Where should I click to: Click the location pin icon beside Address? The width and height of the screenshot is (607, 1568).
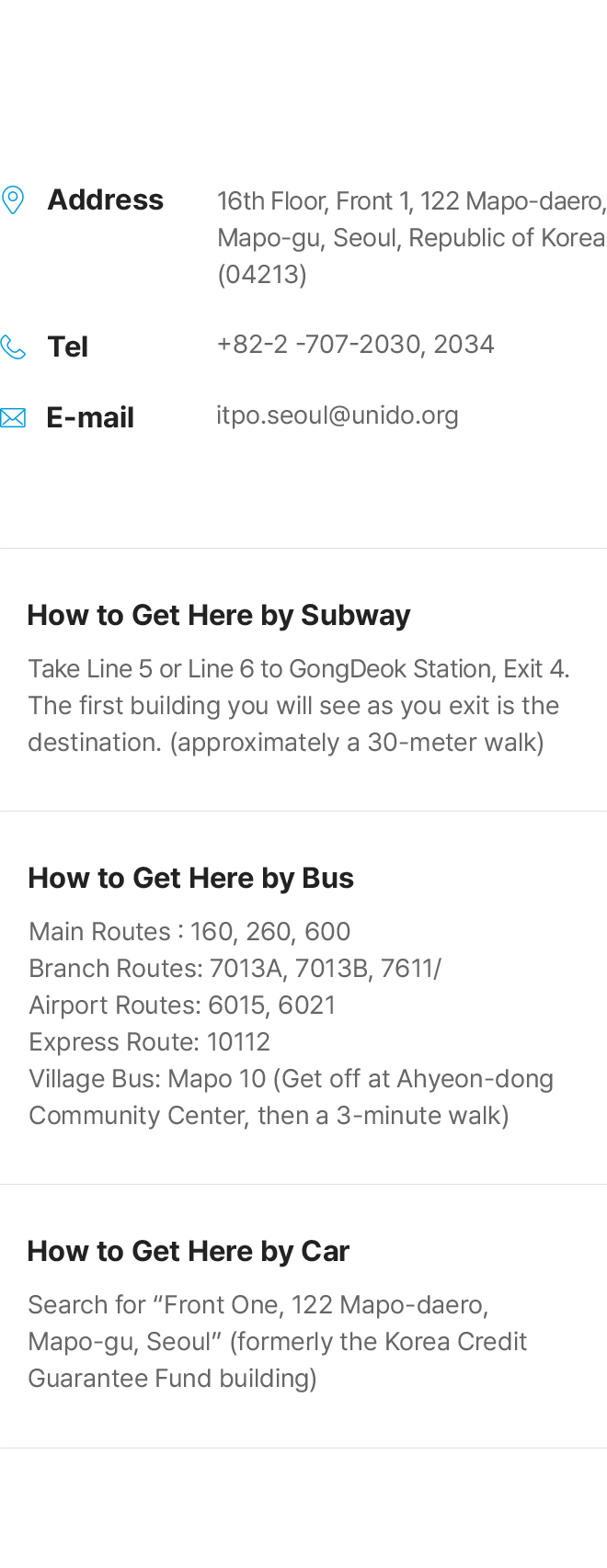pyautogui.click(x=13, y=200)
